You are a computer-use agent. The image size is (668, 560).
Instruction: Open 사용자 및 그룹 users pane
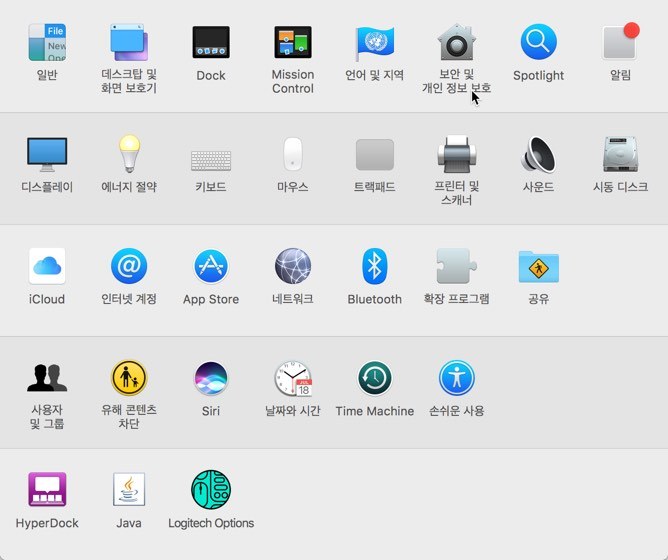point(47,378)
